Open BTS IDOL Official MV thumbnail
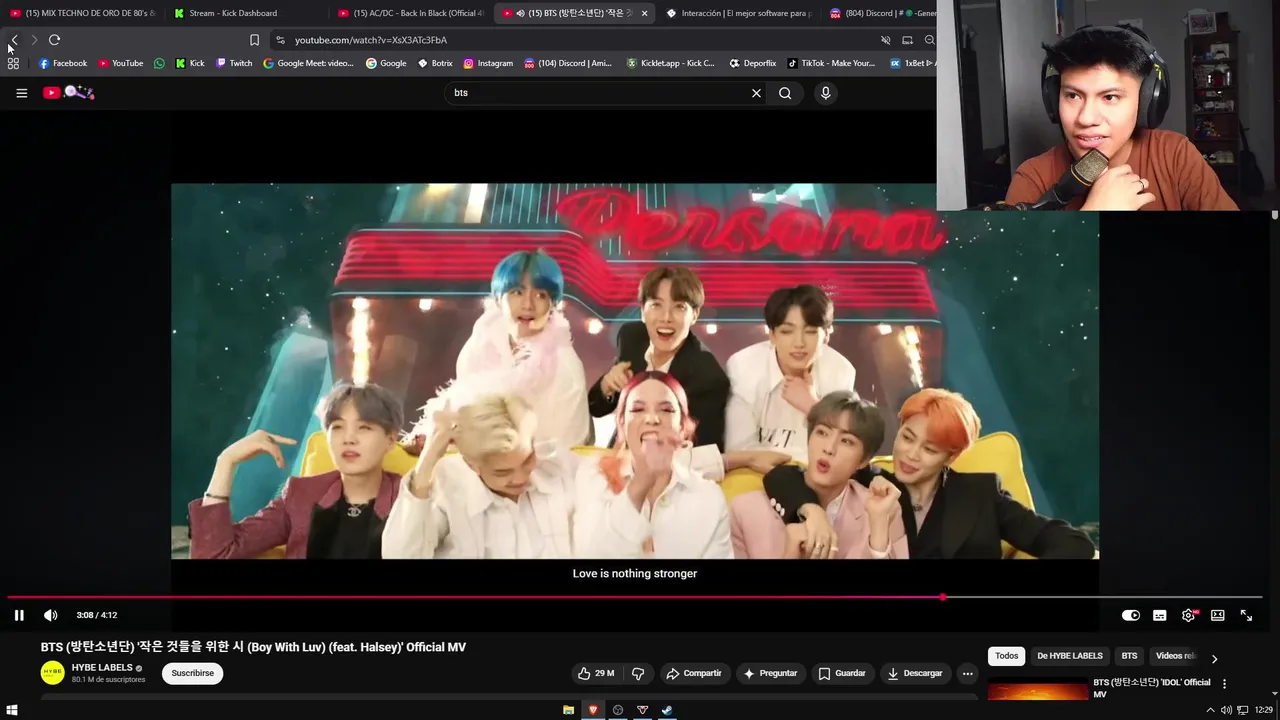 click(x=1038, y=689)
